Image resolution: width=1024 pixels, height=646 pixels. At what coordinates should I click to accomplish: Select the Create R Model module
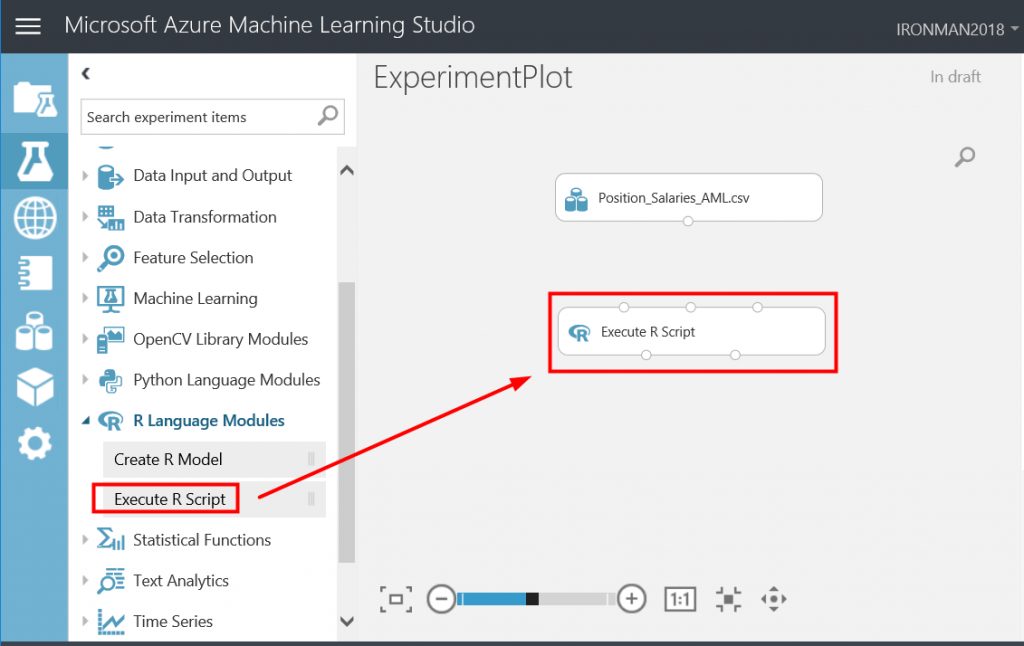(214, 459)
